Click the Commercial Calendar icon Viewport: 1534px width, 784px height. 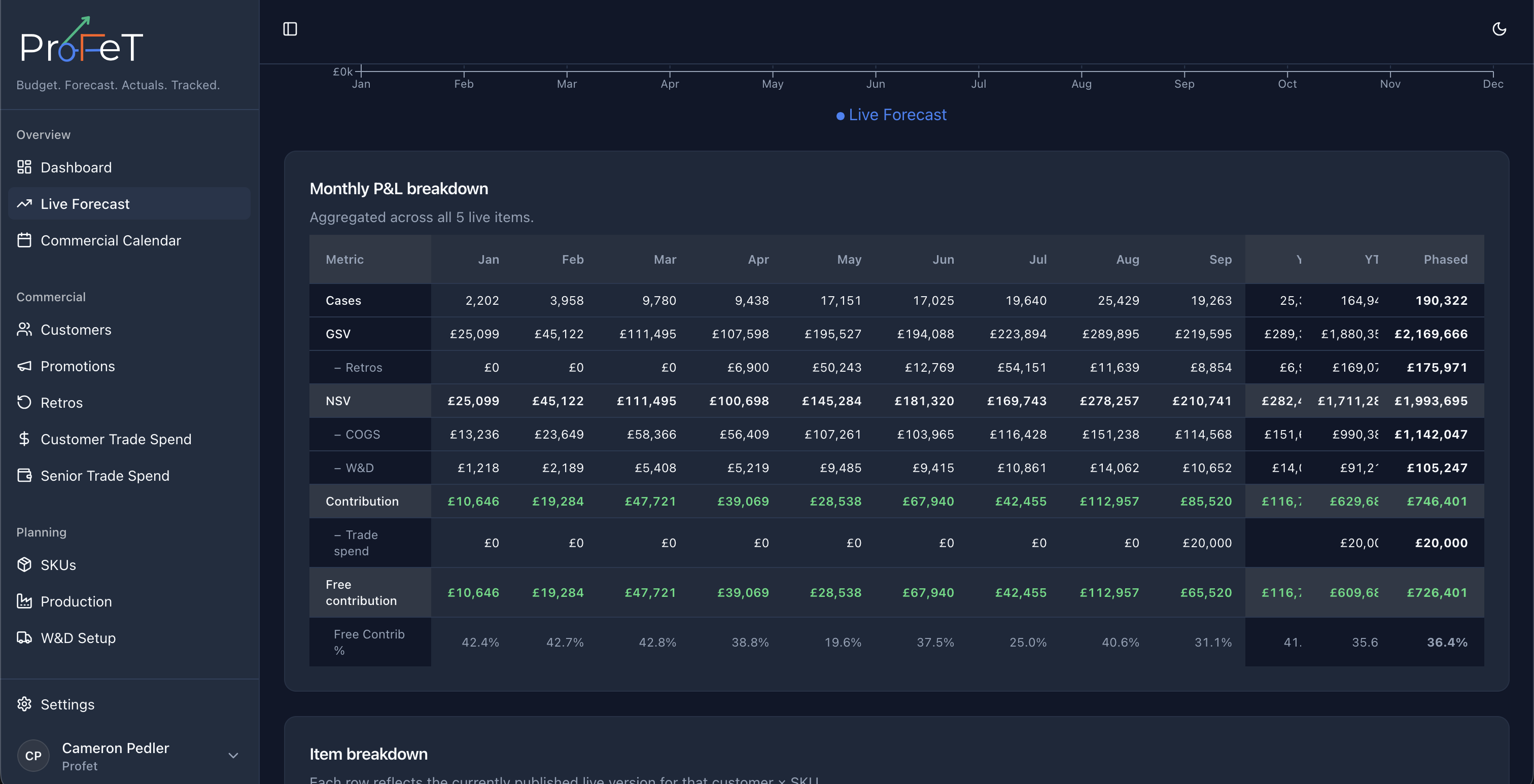(24, 240)
